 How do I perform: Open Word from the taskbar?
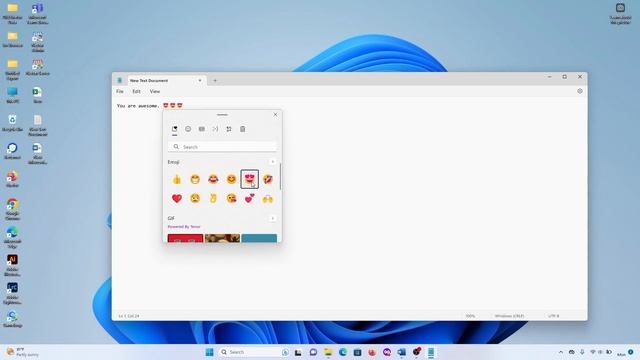(x=402, y=352)
